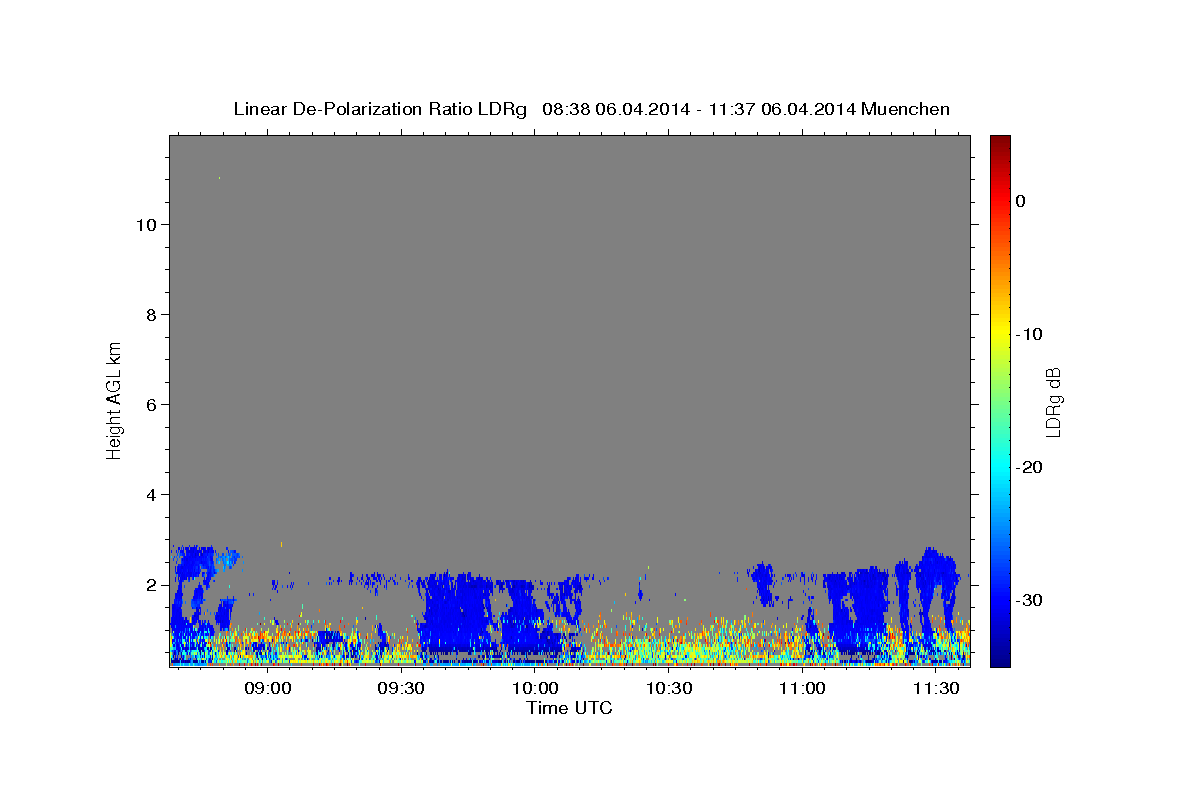Click the 0 dB colorbar tick label

pyautogui.click(x=1020, y=201)
